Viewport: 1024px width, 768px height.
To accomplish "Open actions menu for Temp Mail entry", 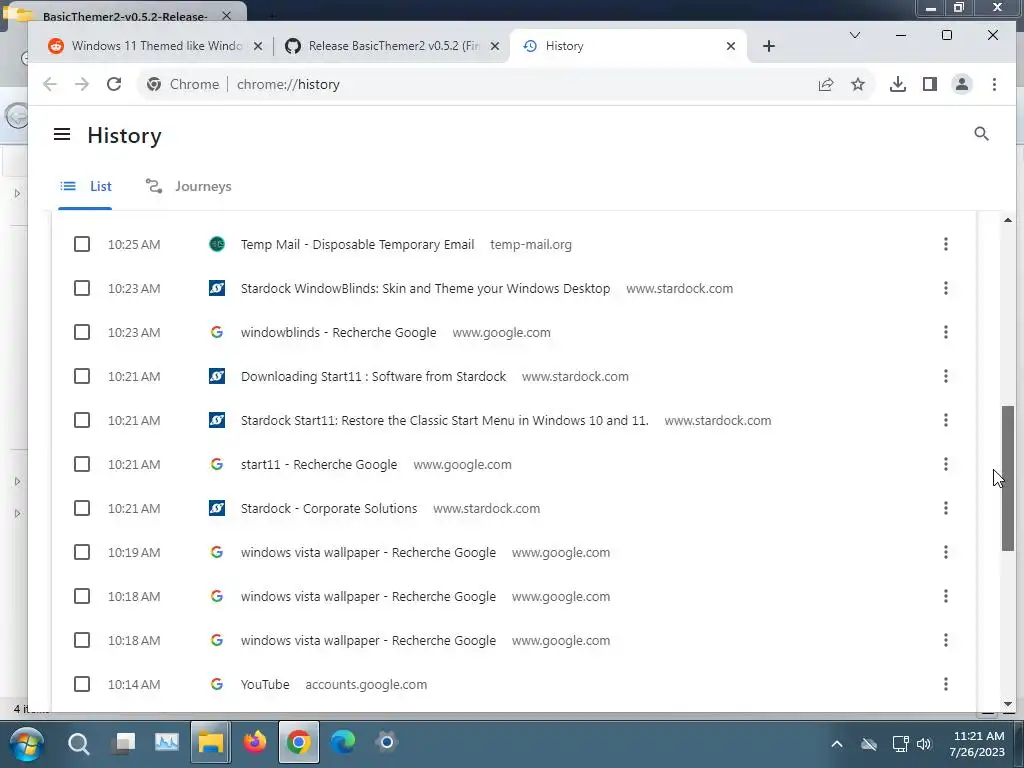I will (946, 244).
